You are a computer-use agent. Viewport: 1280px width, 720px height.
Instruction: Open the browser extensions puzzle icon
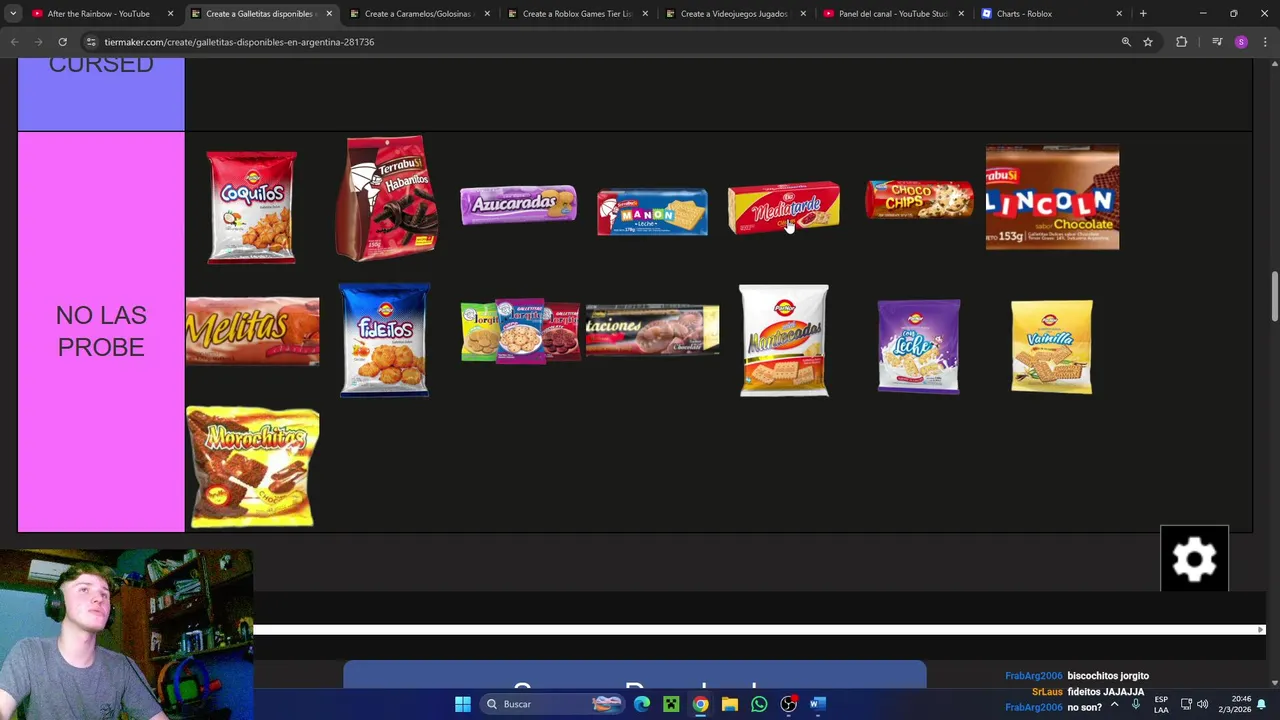(x=1182, y=42)
